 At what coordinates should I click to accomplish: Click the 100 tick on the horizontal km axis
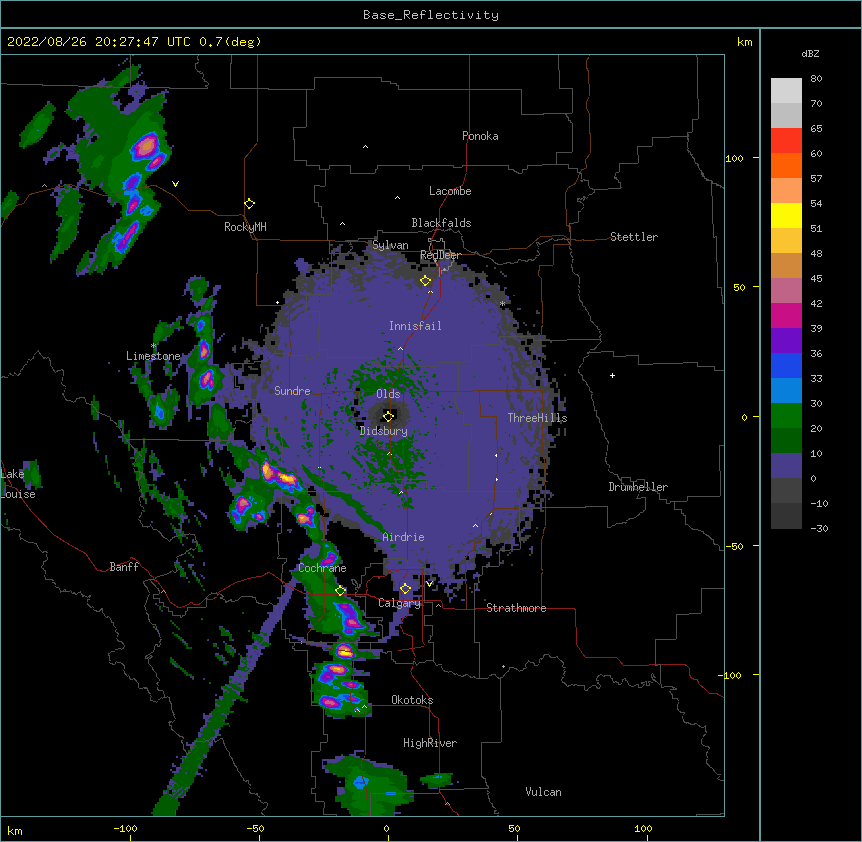pyautogui.click(x=643, y=828)
